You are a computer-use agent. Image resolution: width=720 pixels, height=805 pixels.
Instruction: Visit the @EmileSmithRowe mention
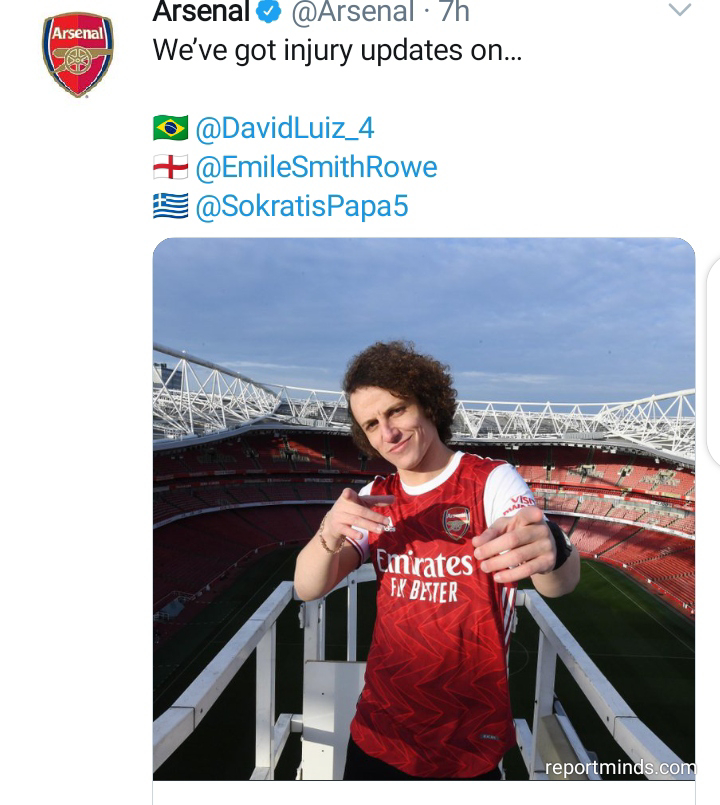(x=316, y=167)
